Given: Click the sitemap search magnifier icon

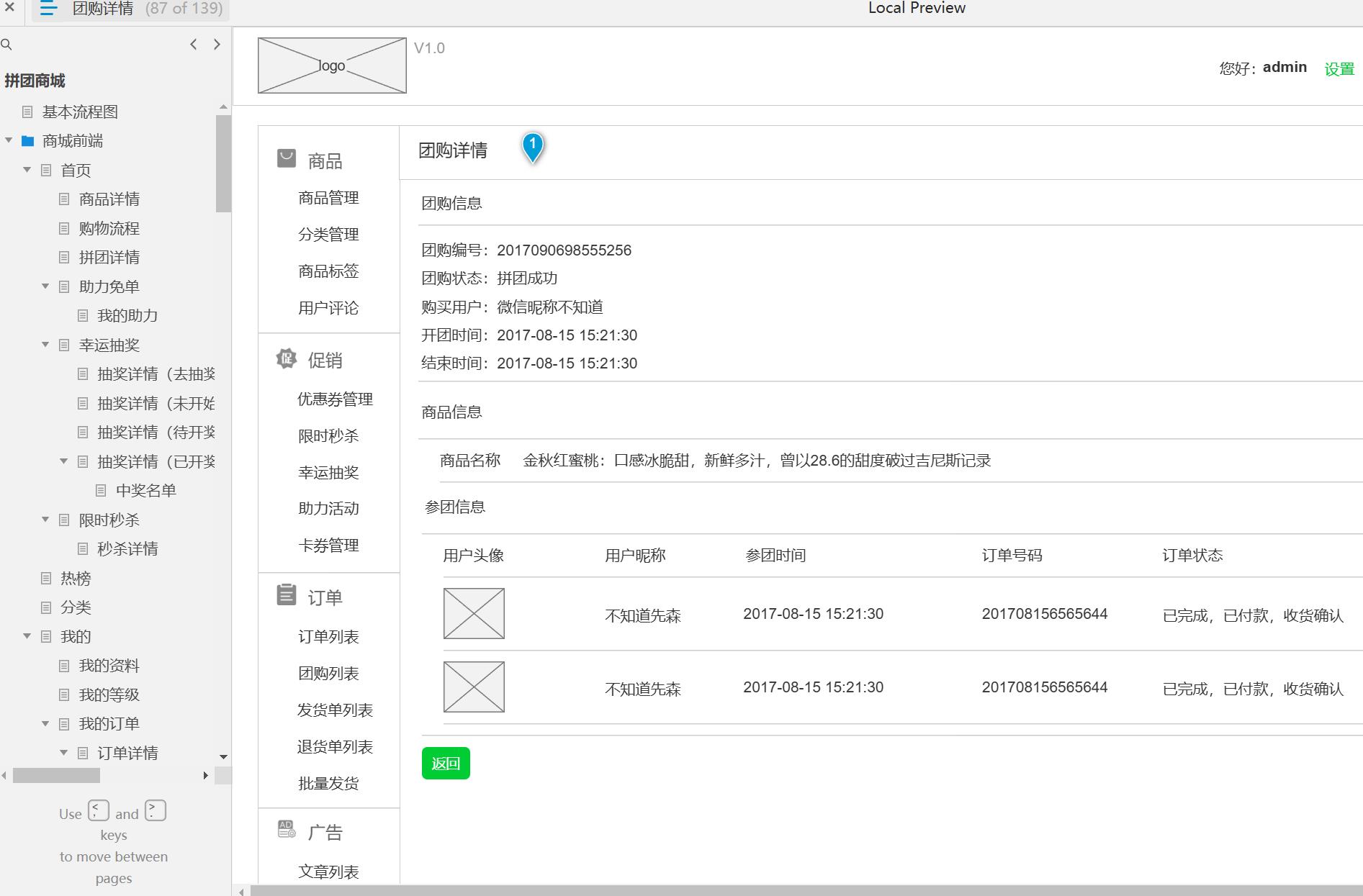Looking at the screenshot, I should click(x=6, y=45).
